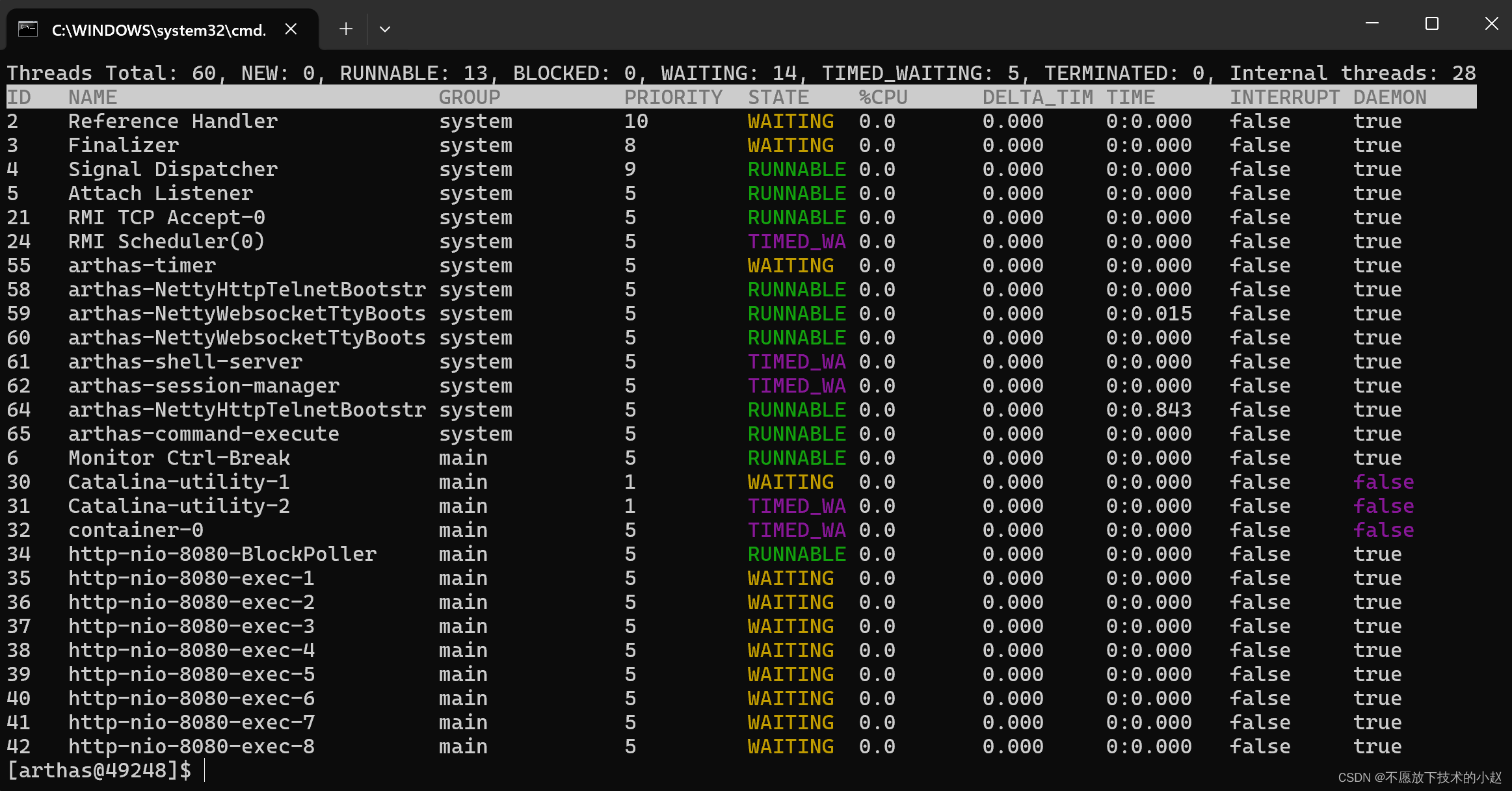The width and height of the screenshot is (1512, 791).
Task: Click the %CPU column header
Action: (882, 97)
